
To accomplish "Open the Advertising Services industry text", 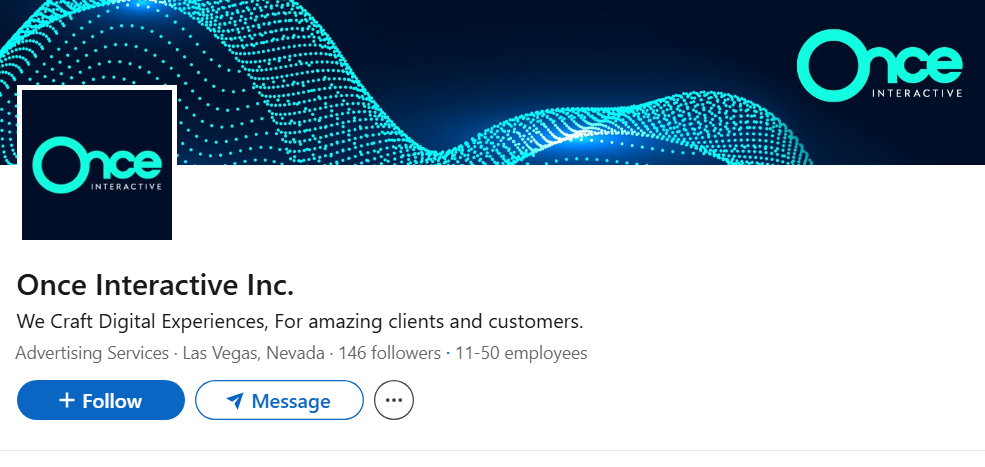I will 92,353.
